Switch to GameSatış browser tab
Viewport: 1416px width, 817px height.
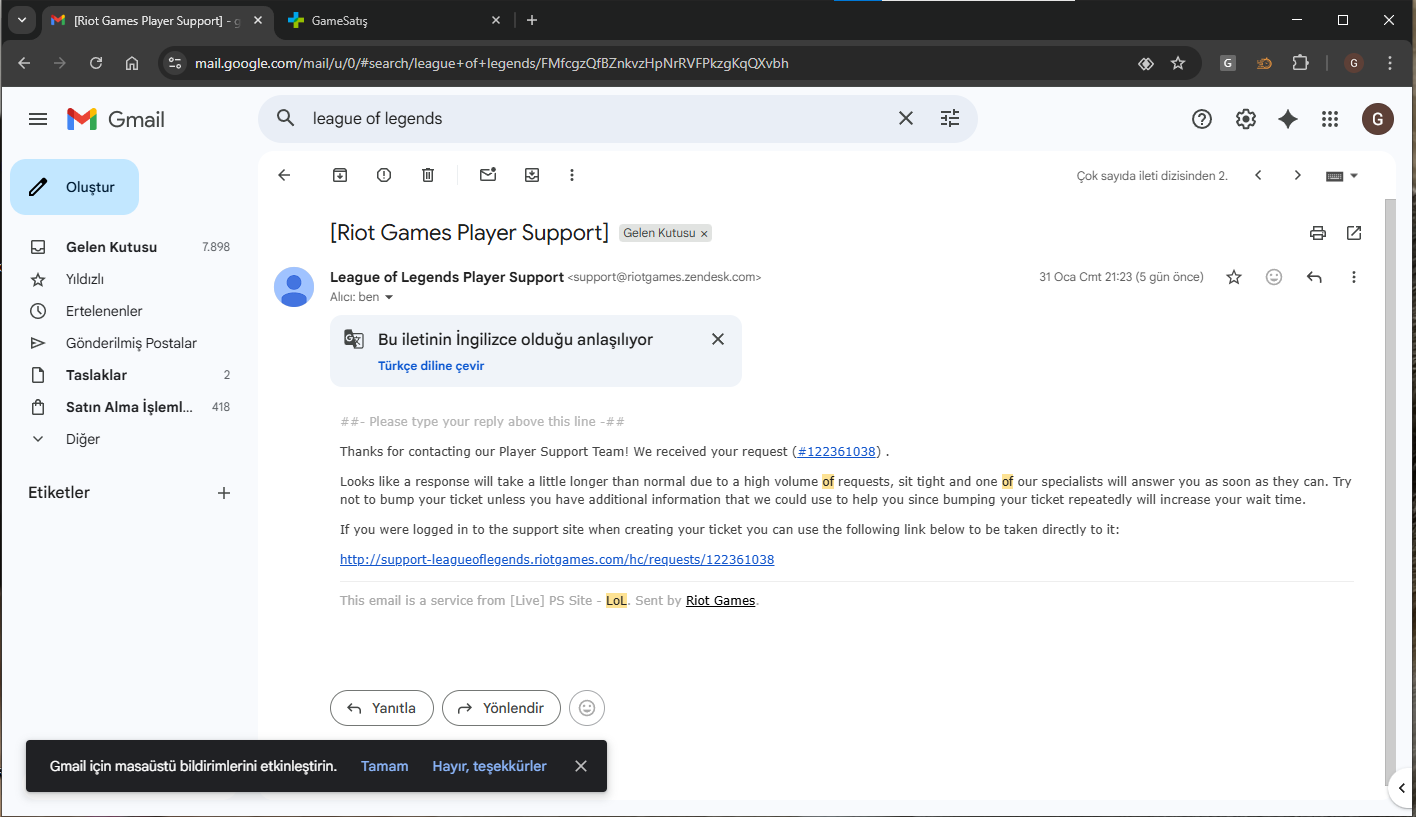point(394,20)
